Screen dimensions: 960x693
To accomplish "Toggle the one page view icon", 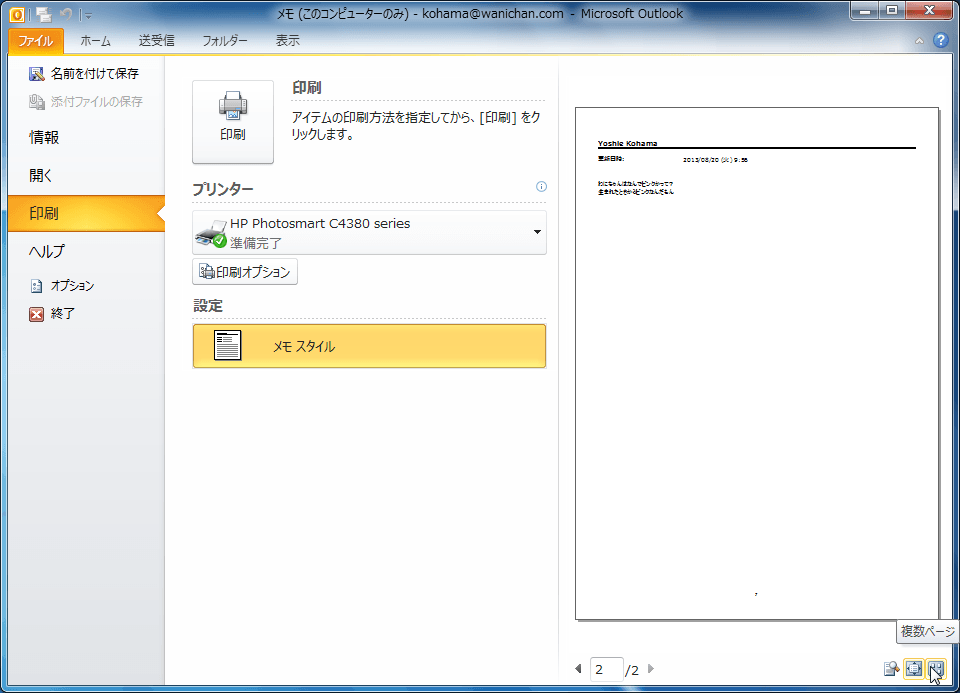I will pyautogui.click(x=913, y=669).
